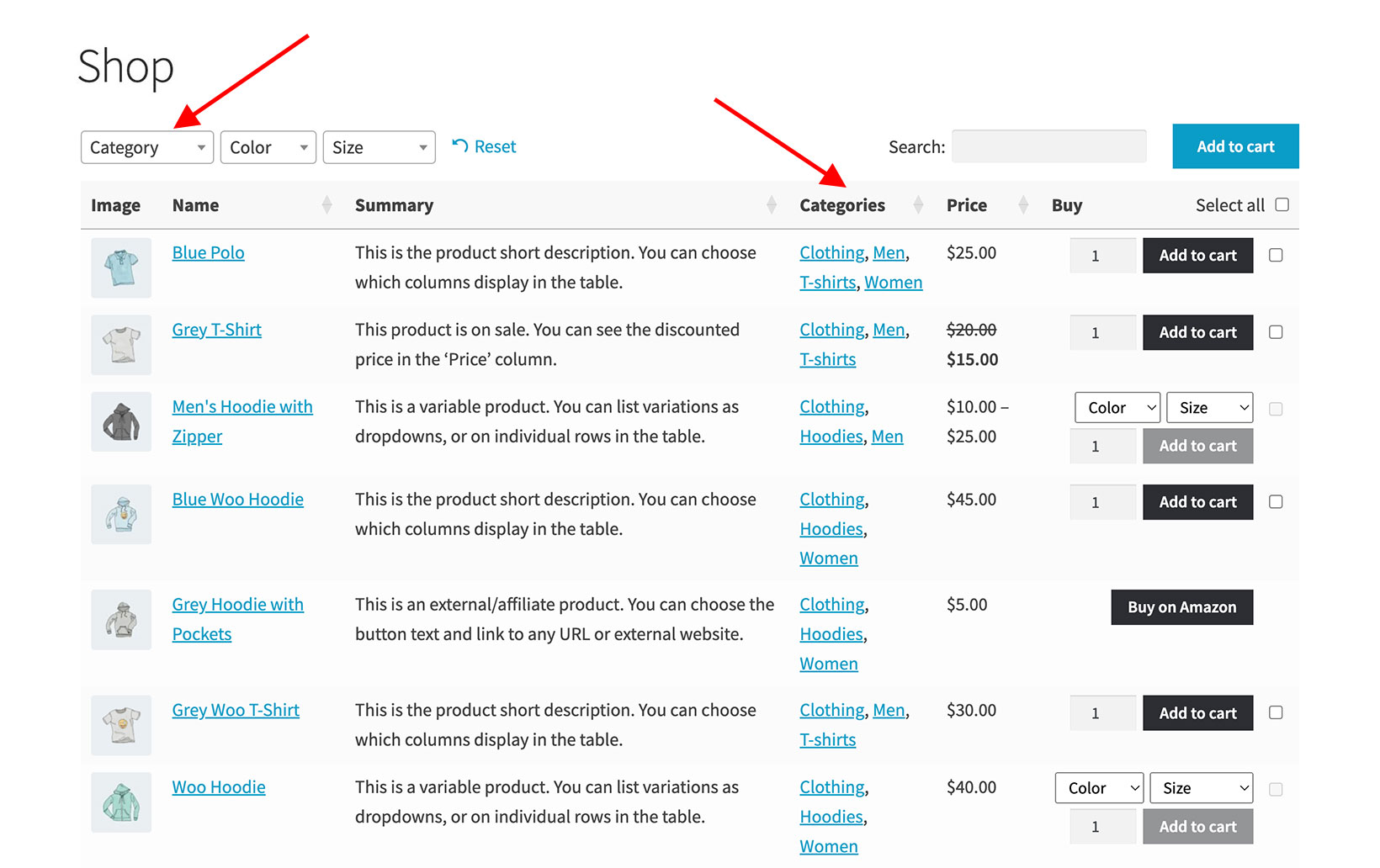Click inside the Search field
The image size is (1380, 868).
pos(1048,146)
